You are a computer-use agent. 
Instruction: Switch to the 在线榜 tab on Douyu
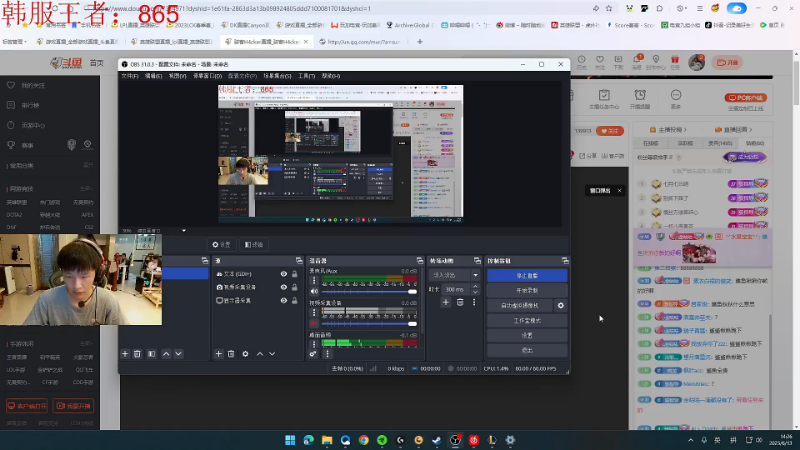[x=651, y=143]
